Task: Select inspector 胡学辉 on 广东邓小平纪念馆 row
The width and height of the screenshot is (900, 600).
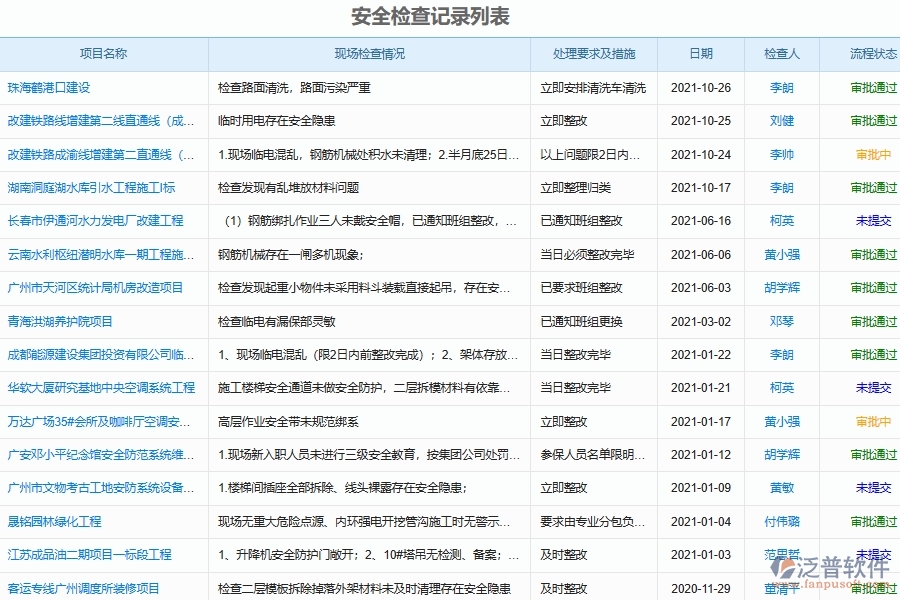Action: click(x=780, y=455)
